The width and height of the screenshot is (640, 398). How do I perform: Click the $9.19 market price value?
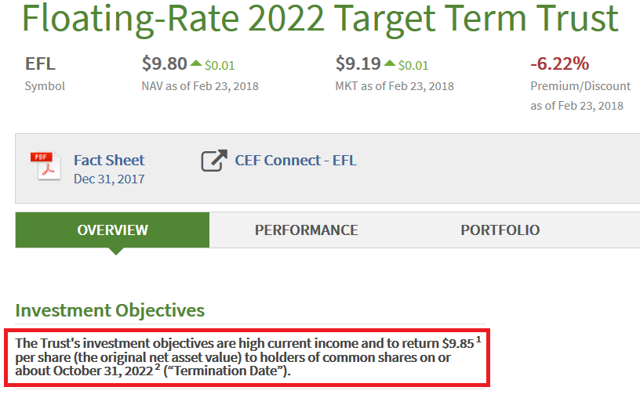[x=358, y=64]
